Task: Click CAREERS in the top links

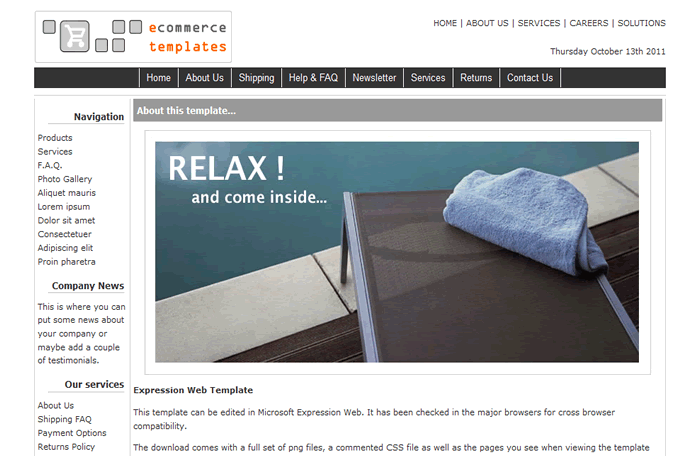Action: 588,23
